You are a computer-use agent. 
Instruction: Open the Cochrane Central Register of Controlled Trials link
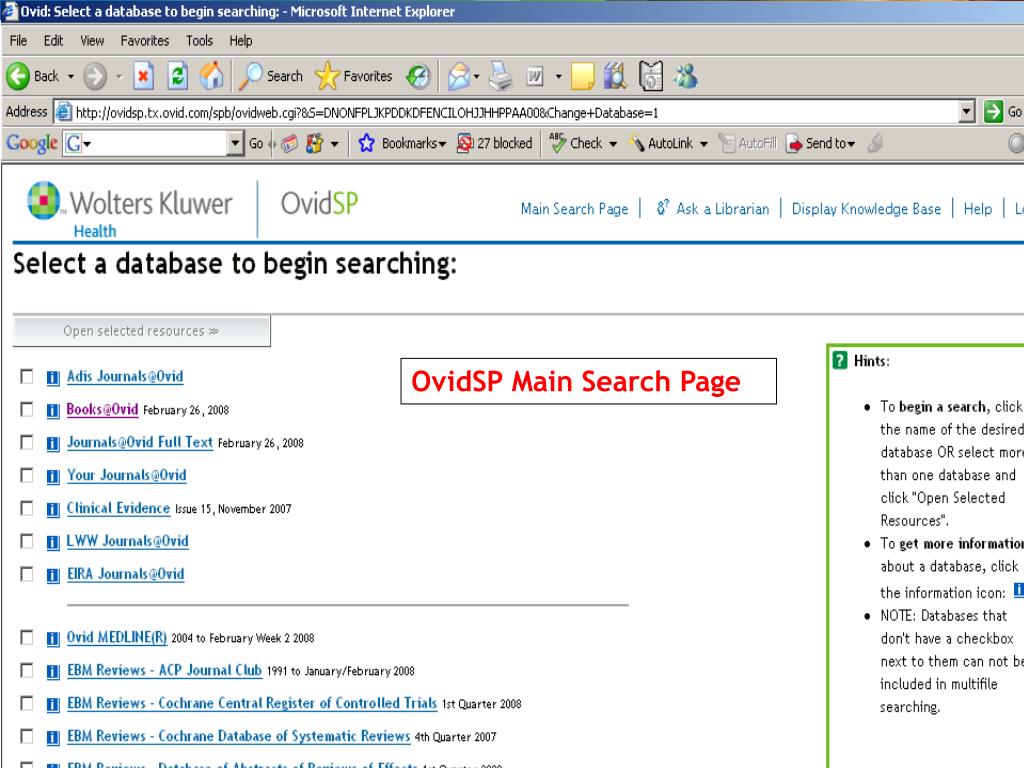tap(252, 703)
